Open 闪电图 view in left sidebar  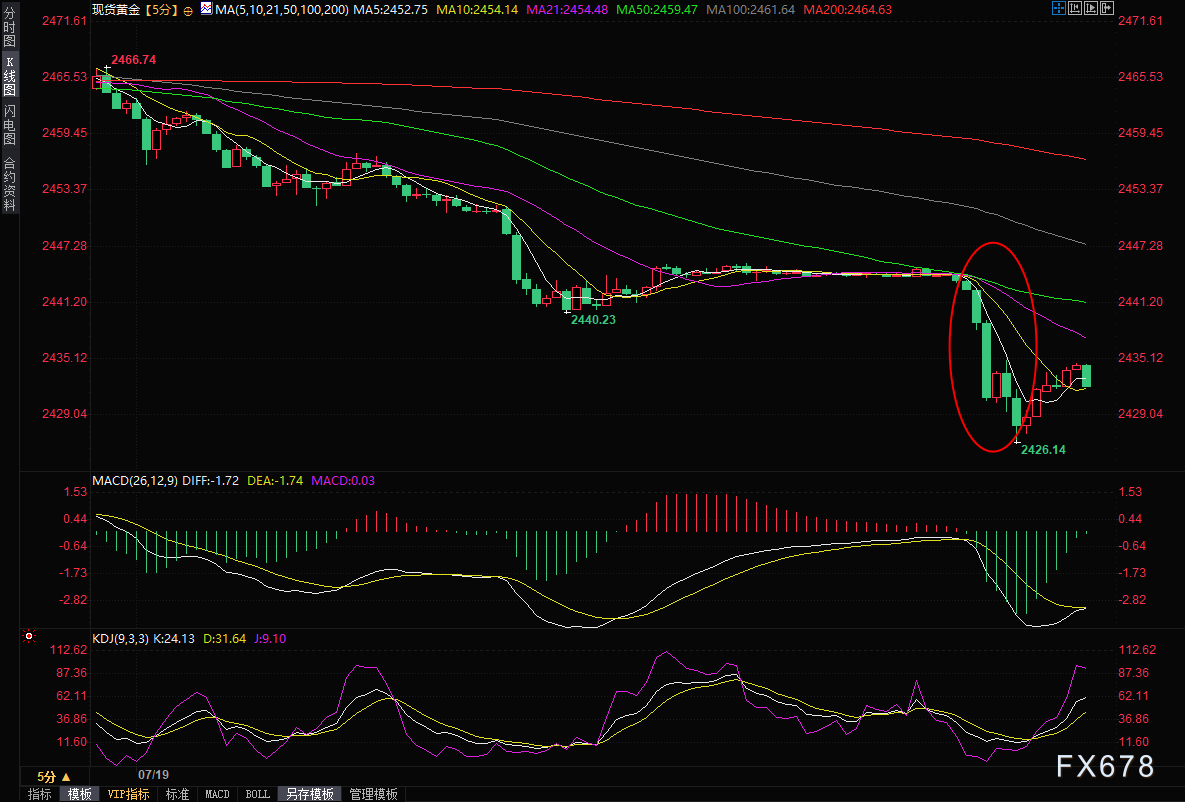[x=10, y=125]
